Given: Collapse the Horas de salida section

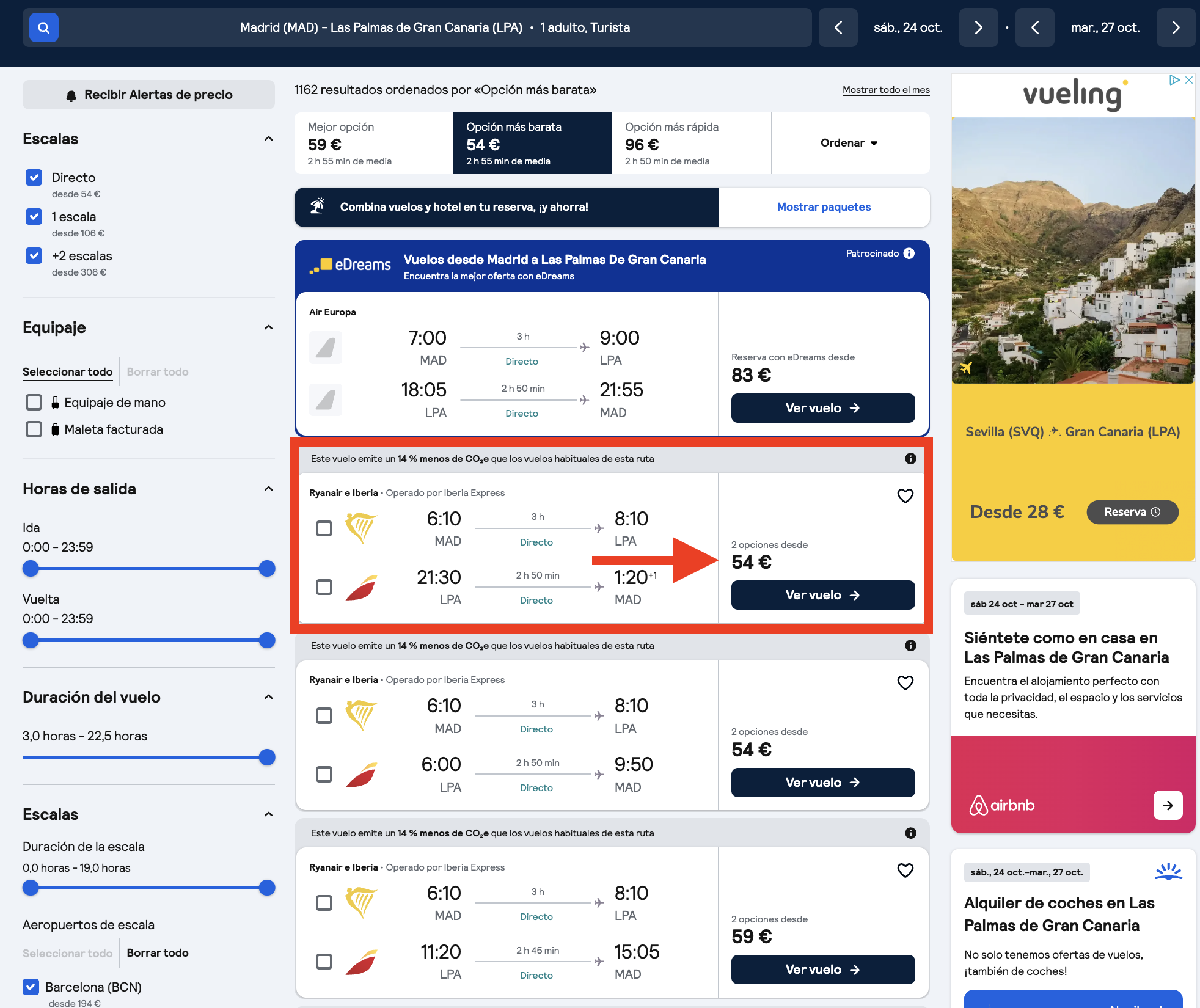Looking at the screenshot, I should [268, 489].
